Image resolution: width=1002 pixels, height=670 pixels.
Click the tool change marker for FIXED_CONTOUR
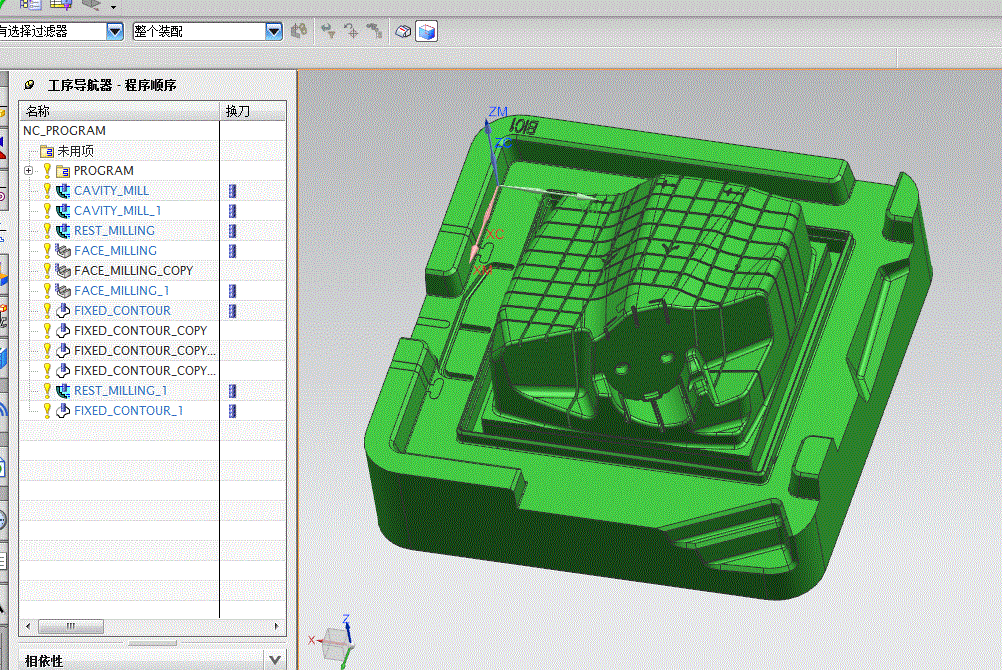[233, 311]
